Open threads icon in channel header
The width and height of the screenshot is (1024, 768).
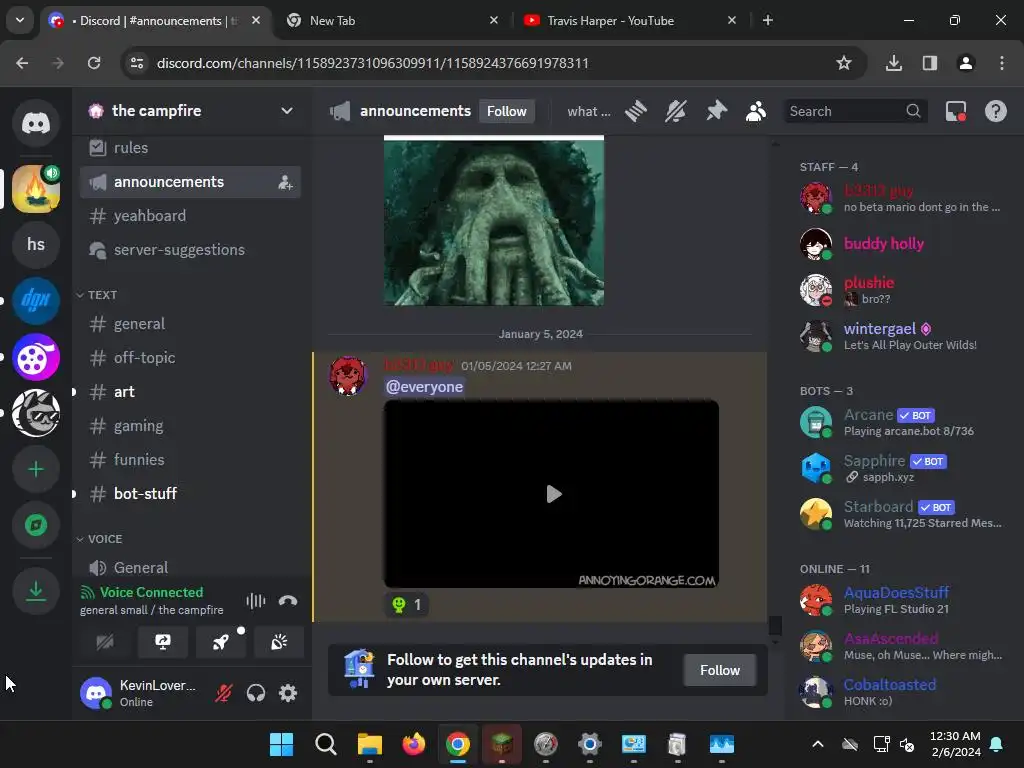(635, 111)
